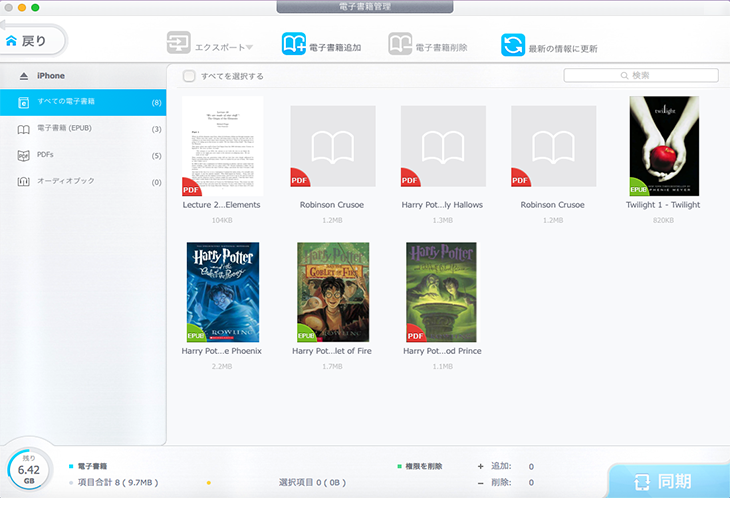Click the (5) count next to PDFs

(x=156, y=156)
